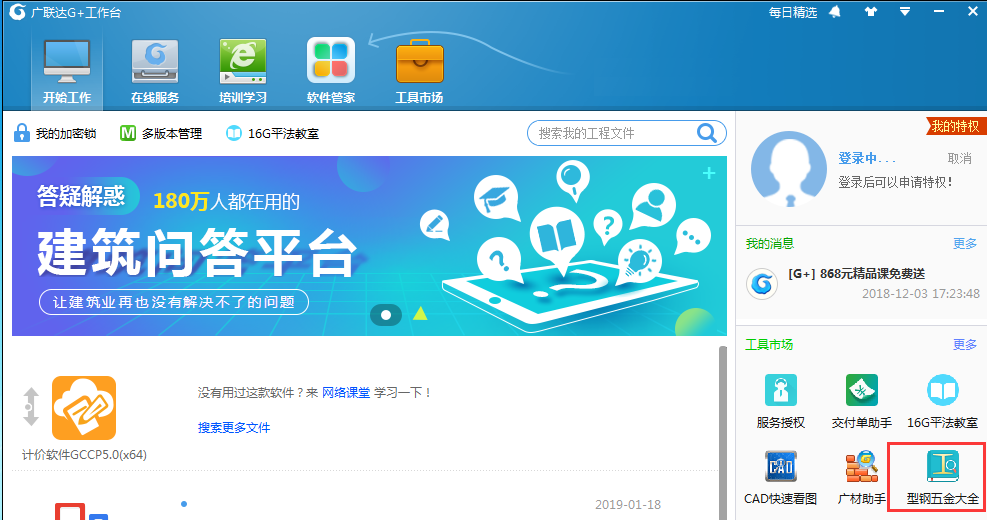
Task: Open the 开始工作 tab
Action: [67, 71]
